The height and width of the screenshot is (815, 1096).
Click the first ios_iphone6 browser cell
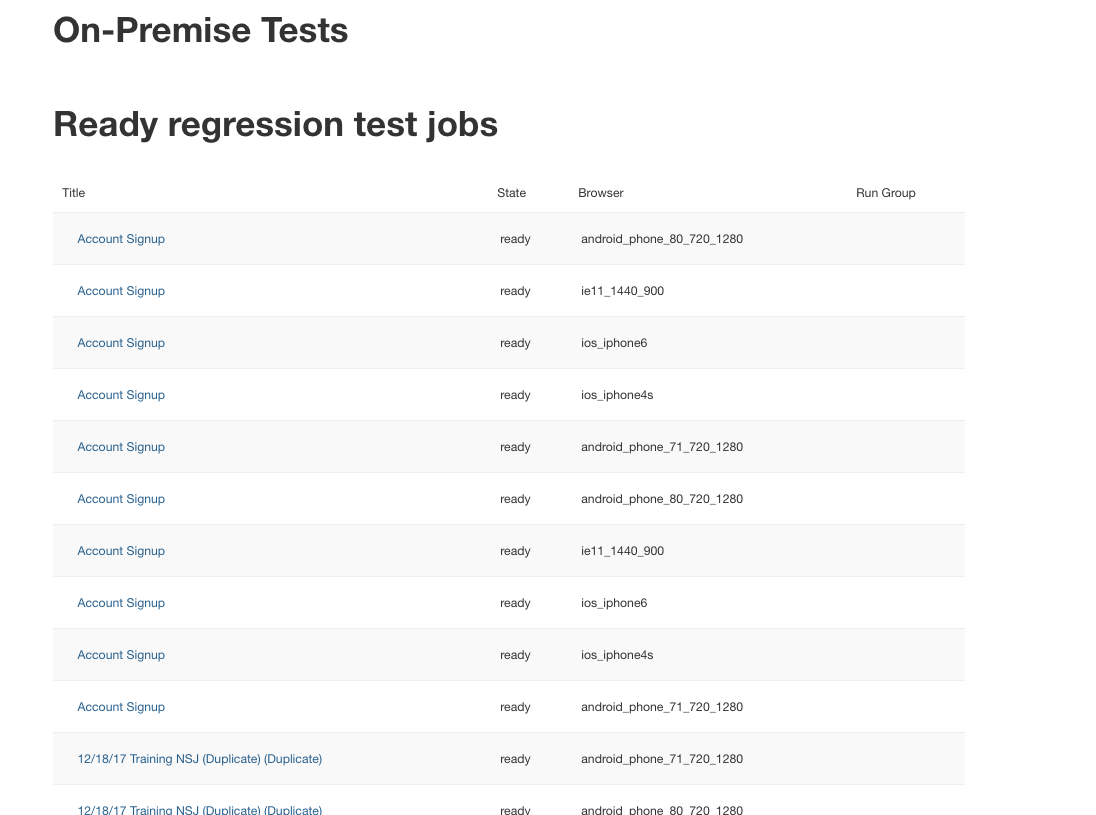pyautogui.click(x=614, y=343)
